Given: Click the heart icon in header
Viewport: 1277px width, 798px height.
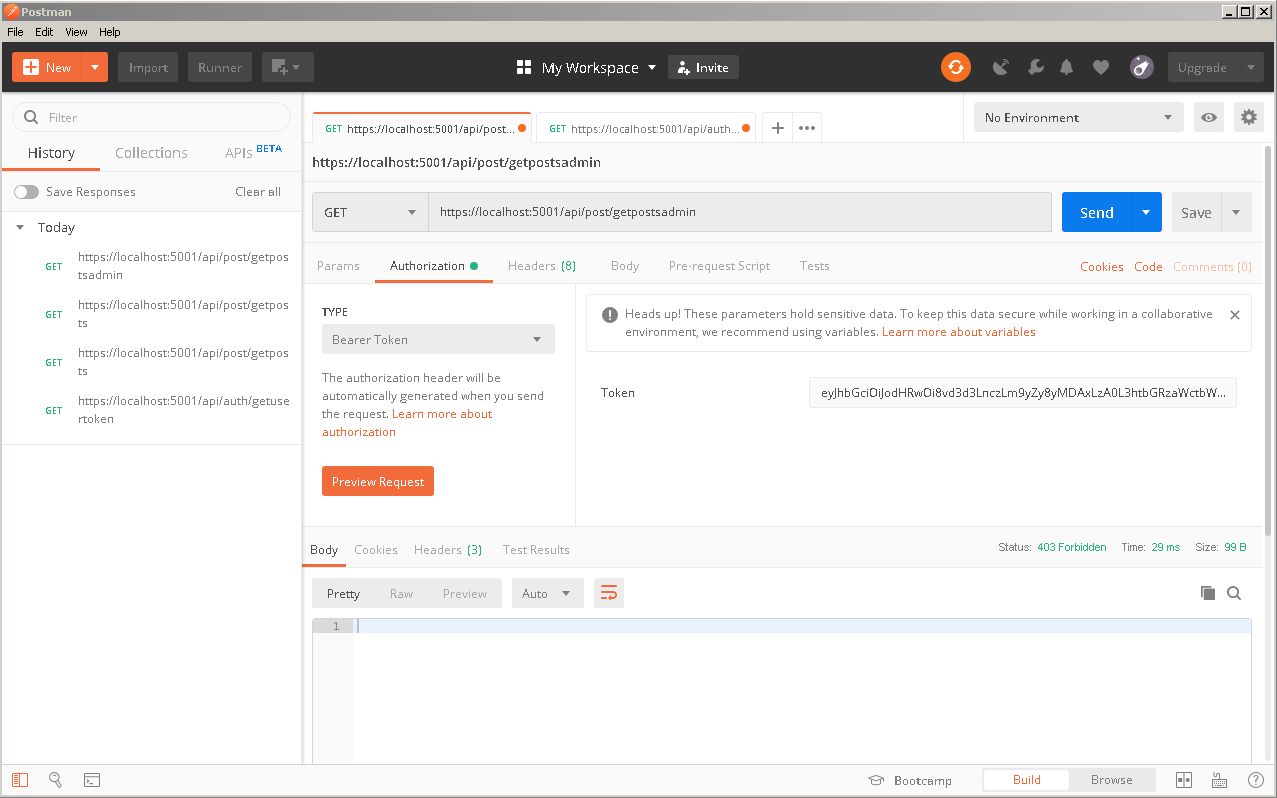Looking at the screenshot, I should (1100, 67).
